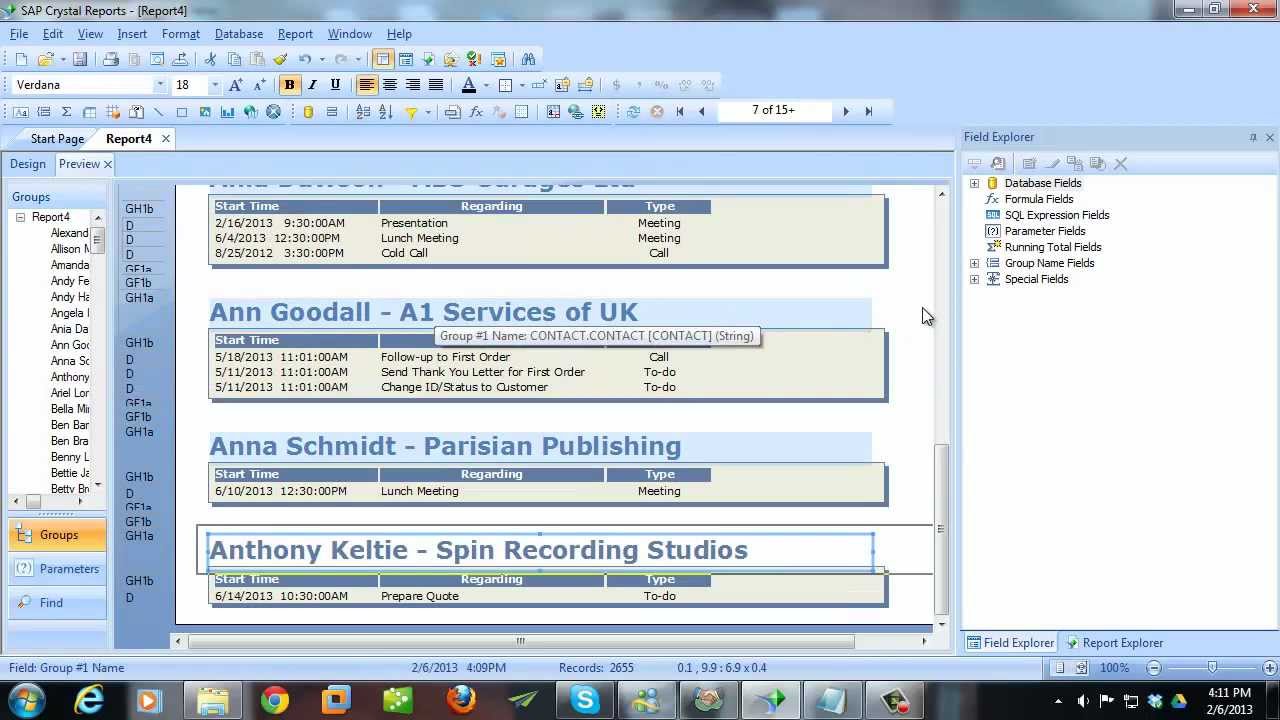Click the zoom in plus button
Viewport: 1280px width, 720px height.
[1270, 667]
